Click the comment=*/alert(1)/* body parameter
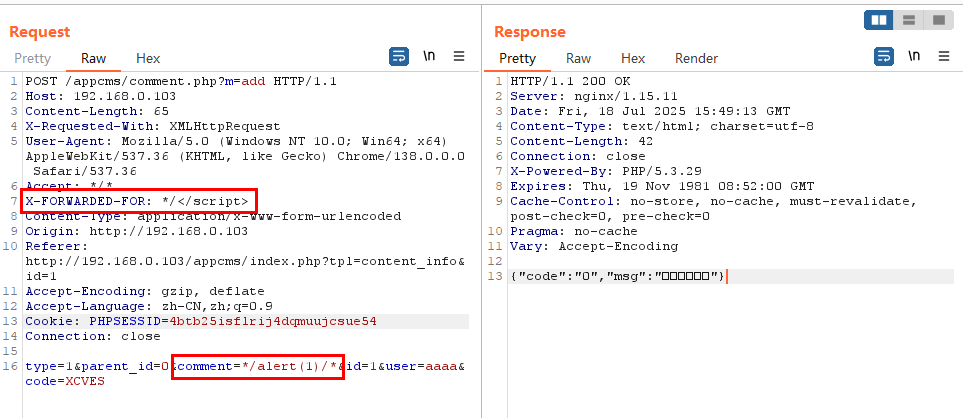Screen dimensions: 963x418 [257, 366]
